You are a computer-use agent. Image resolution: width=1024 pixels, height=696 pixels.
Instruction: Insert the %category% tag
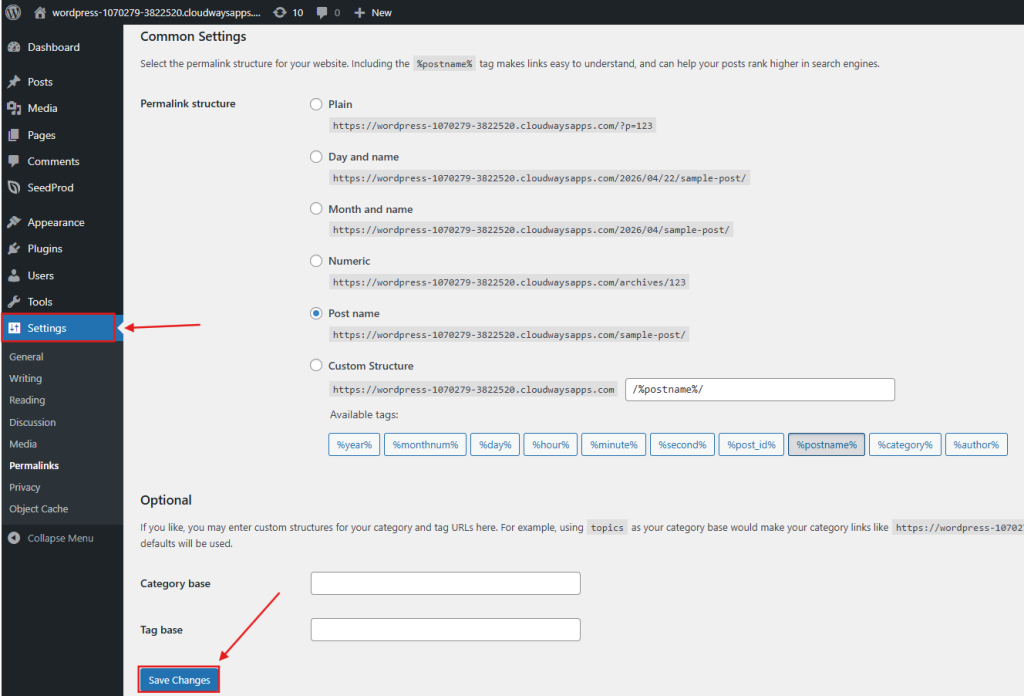[905, 445]
